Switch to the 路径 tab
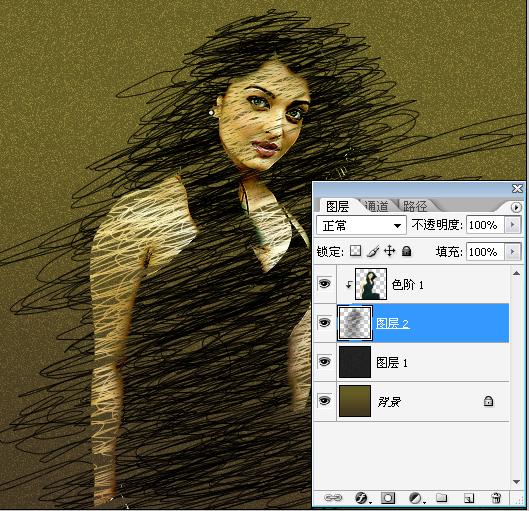Screen dimensions: 529x511 (x=415, y=206)
